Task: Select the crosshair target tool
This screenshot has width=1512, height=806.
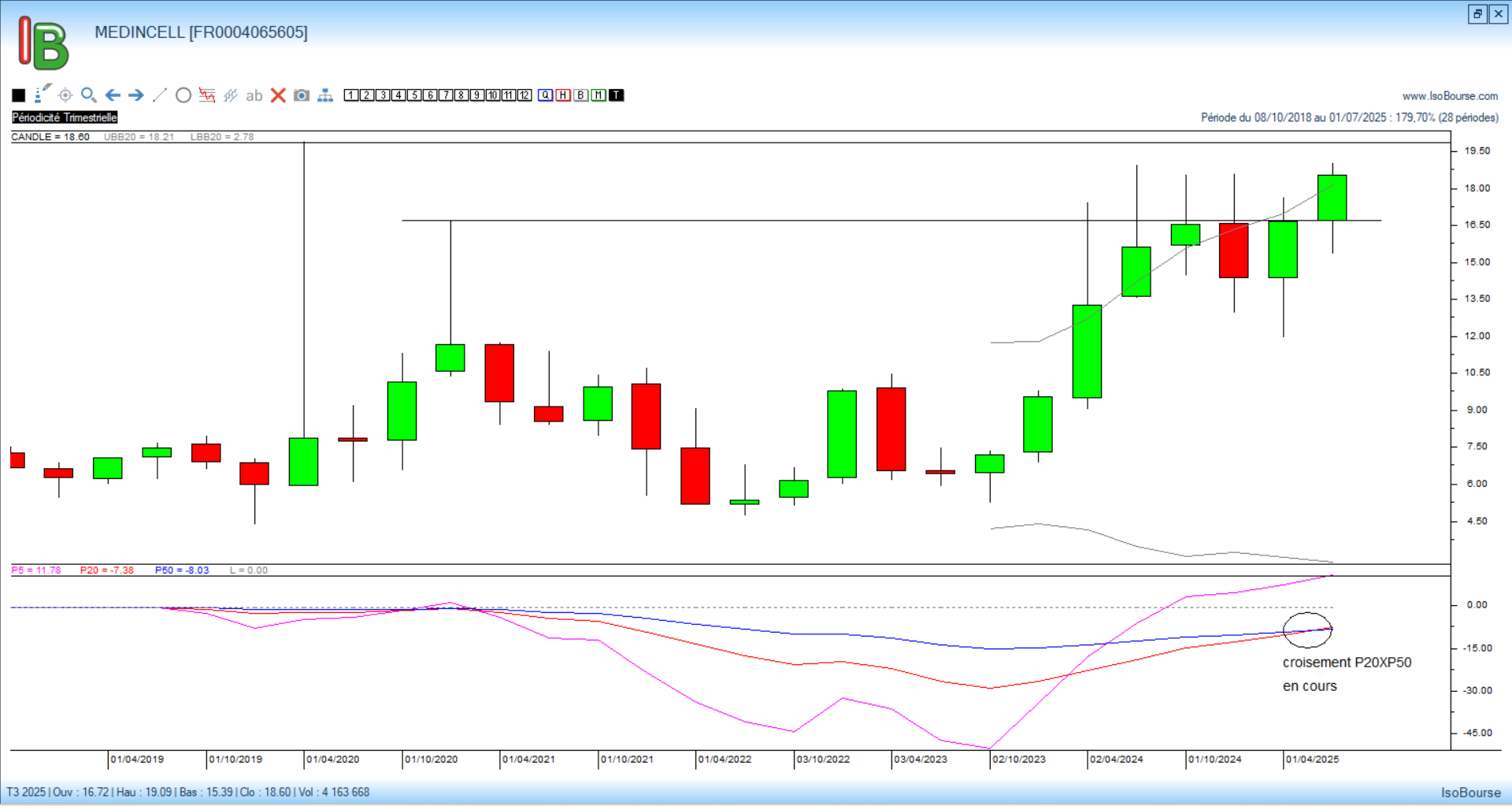Action: (65, 95)
